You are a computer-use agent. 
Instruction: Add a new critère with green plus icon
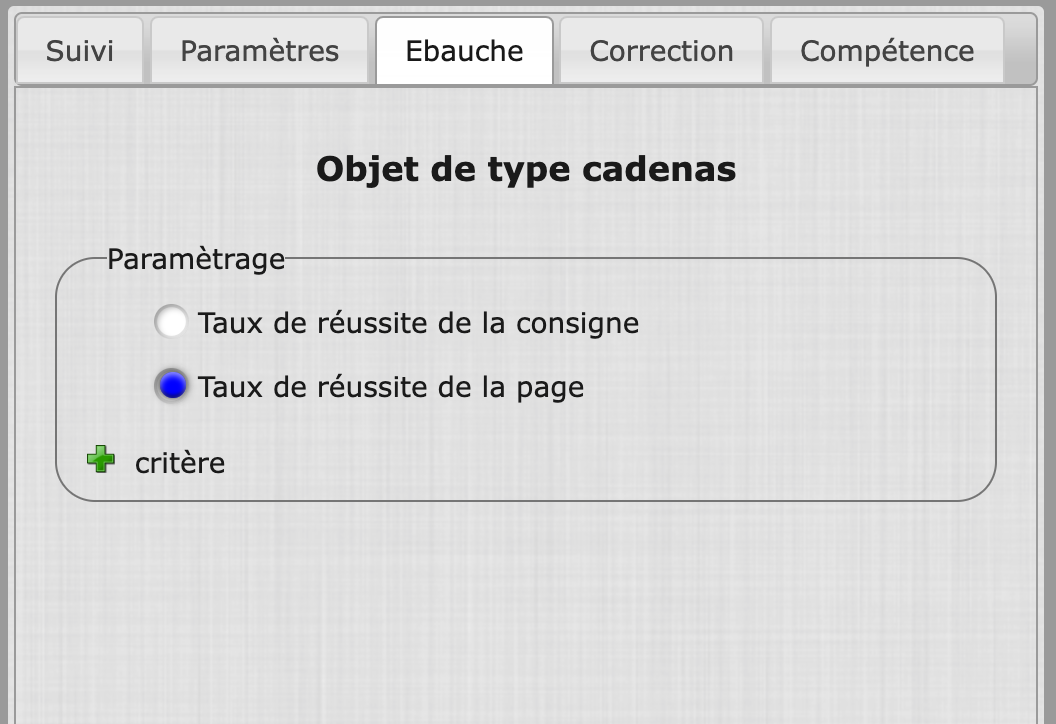[x=101, y=460]
